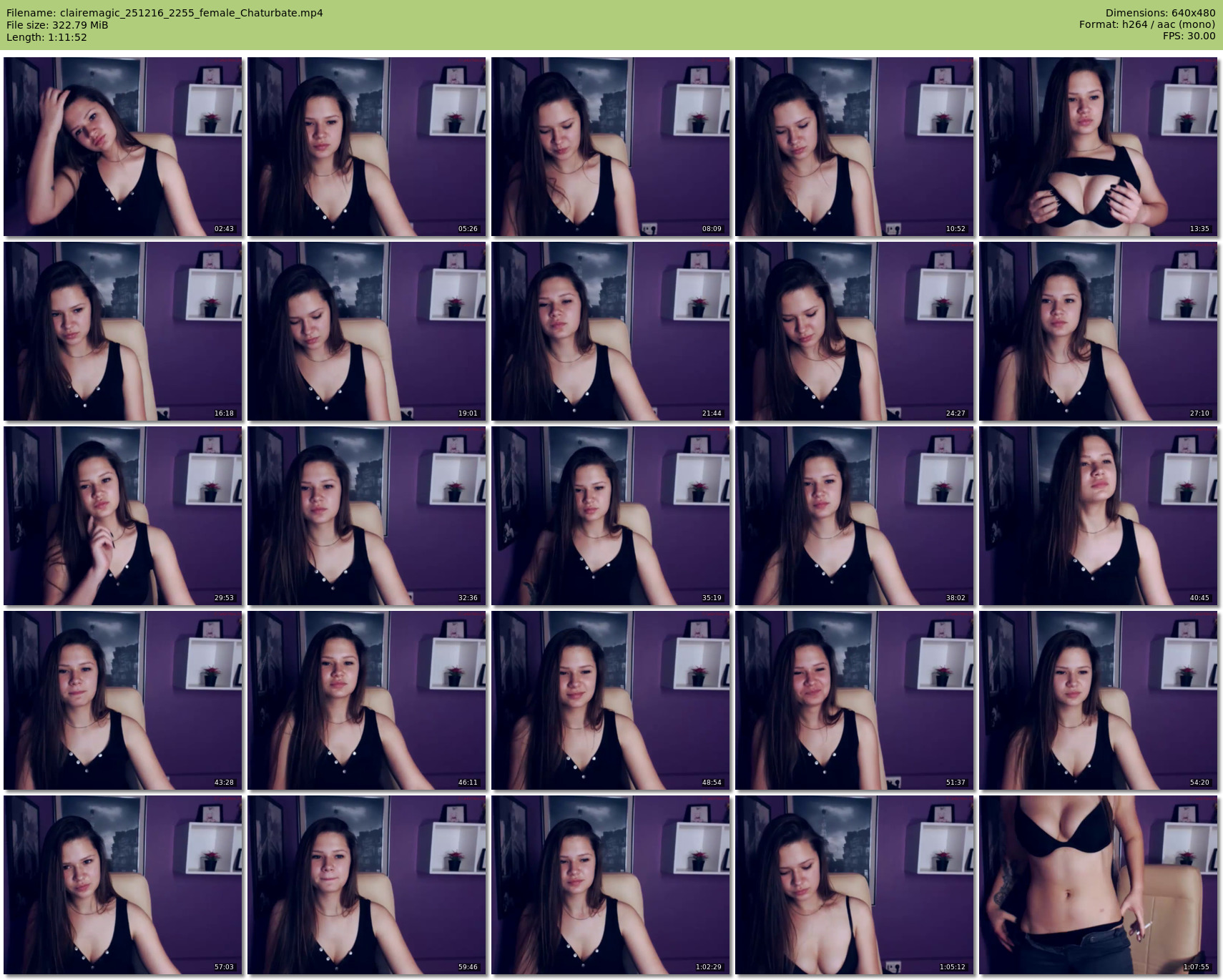Click the thumbnail timestamped 02:43
The height and width of the screenshot is (980, 1223).
coord(123,147)
